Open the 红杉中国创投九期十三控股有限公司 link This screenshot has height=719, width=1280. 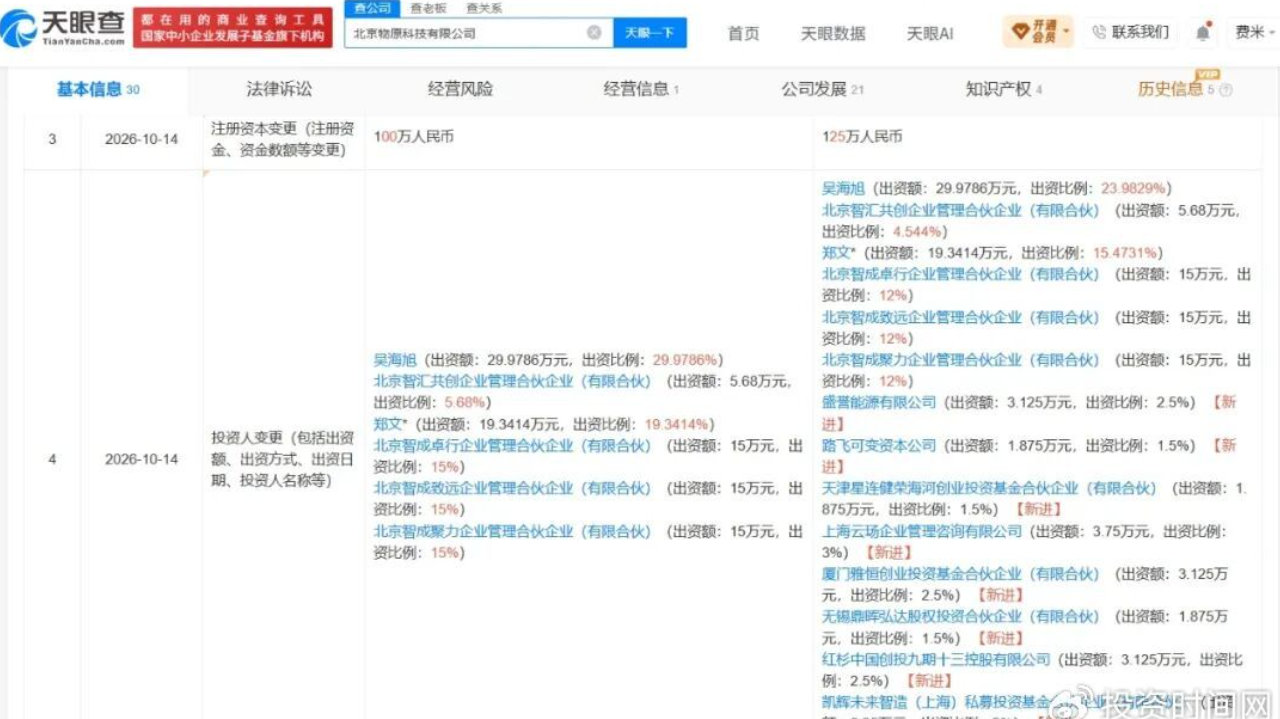coord(936,660)
